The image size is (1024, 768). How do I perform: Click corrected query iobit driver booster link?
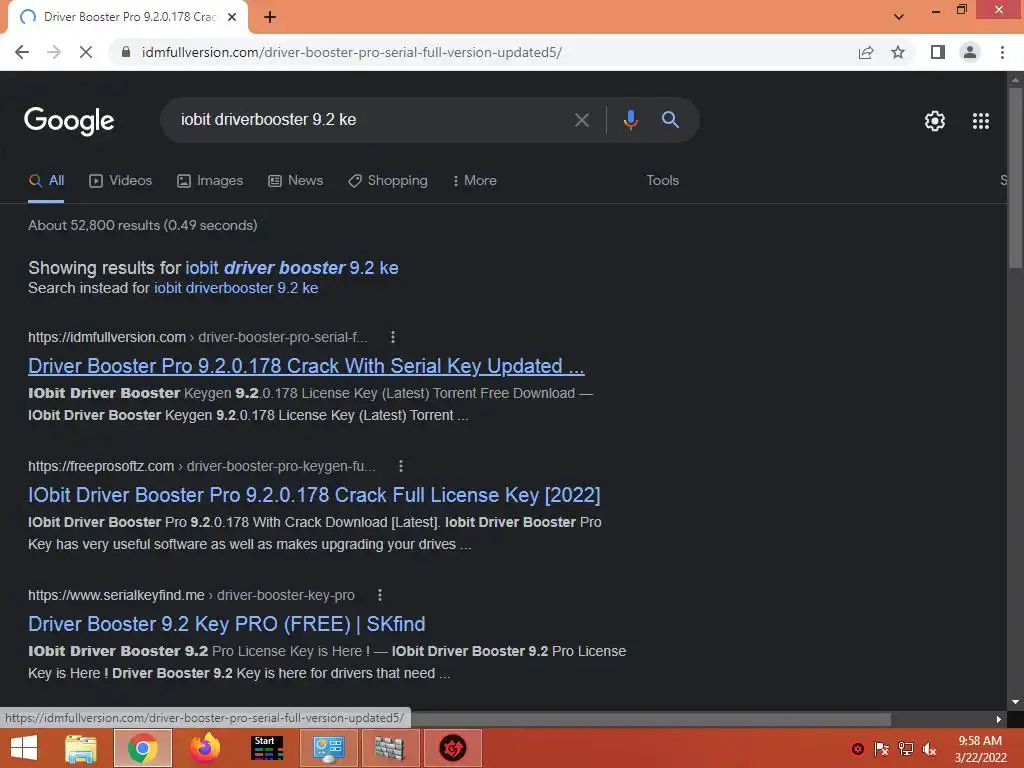[x=291, y=268]
